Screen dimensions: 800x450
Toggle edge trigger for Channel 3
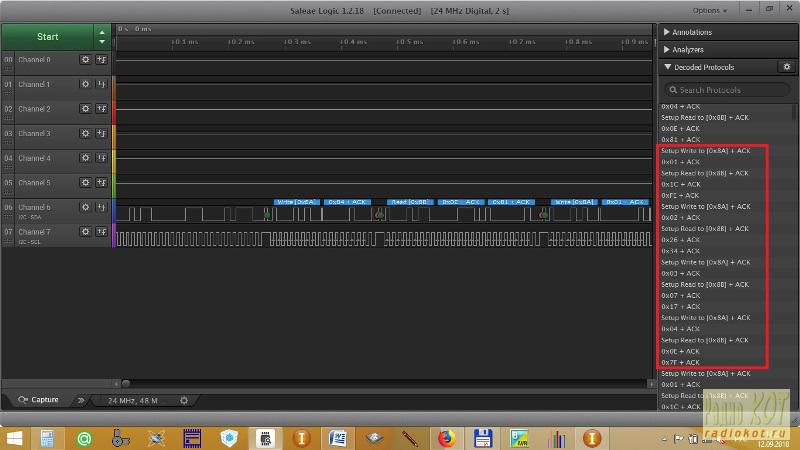pos(102,133)
